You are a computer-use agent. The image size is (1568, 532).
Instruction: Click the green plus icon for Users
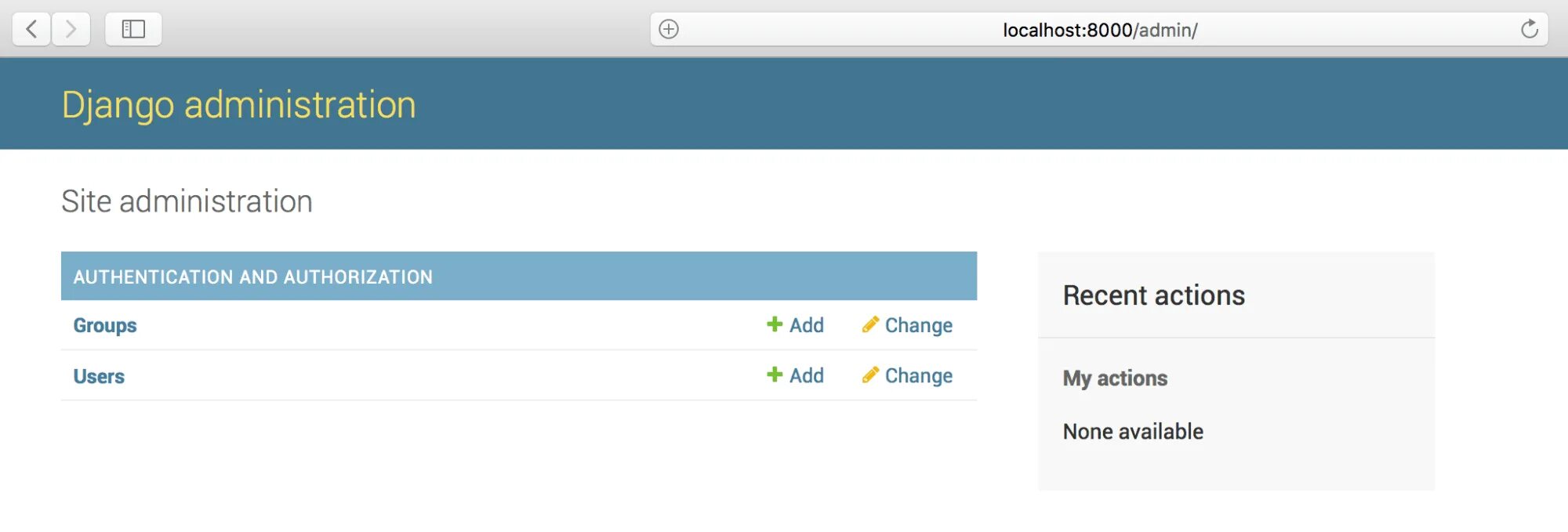click(x=775, y=375)
